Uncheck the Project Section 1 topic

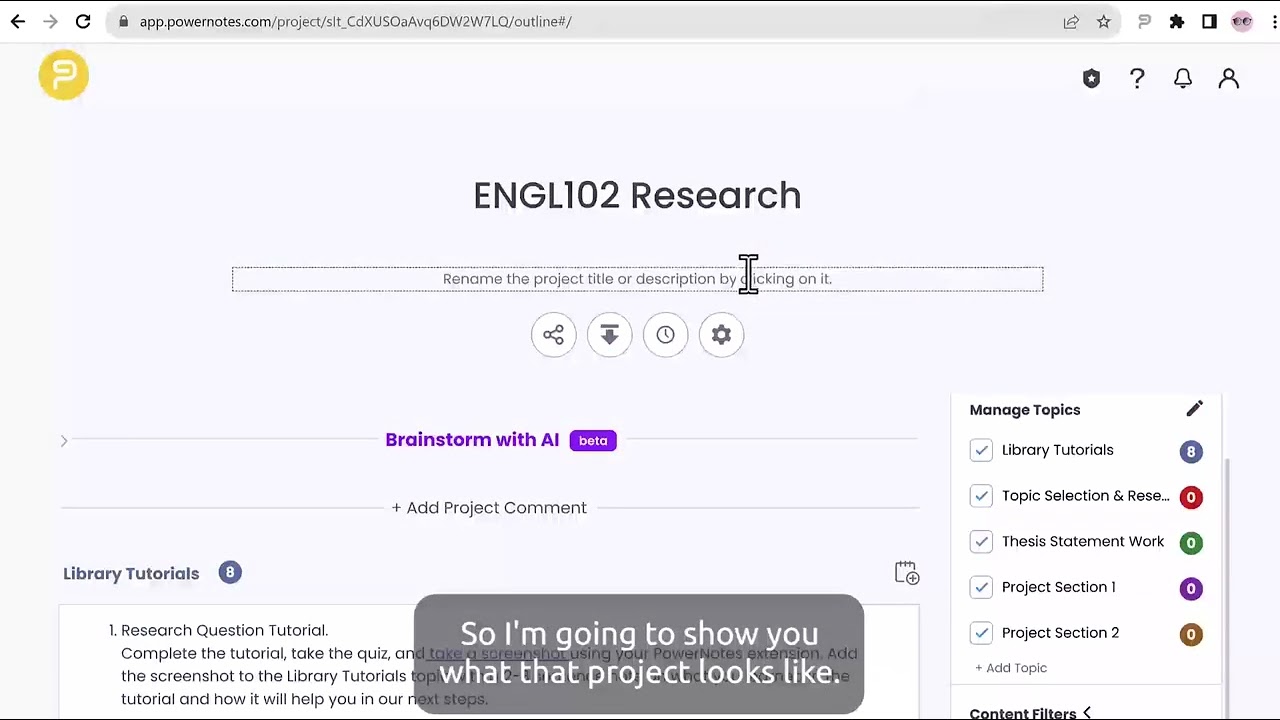(x=981, y=587)
